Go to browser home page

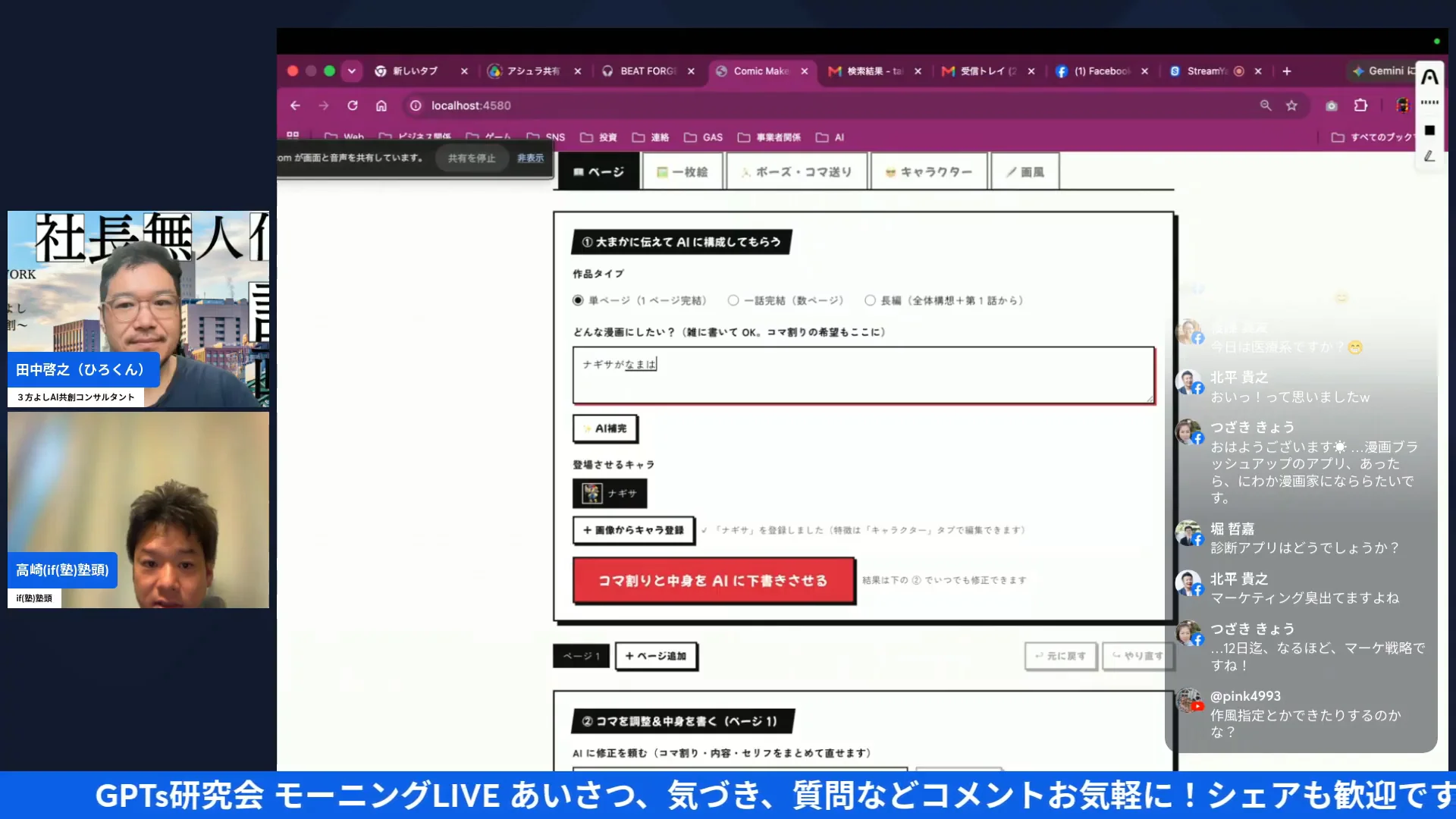[381, 105]
